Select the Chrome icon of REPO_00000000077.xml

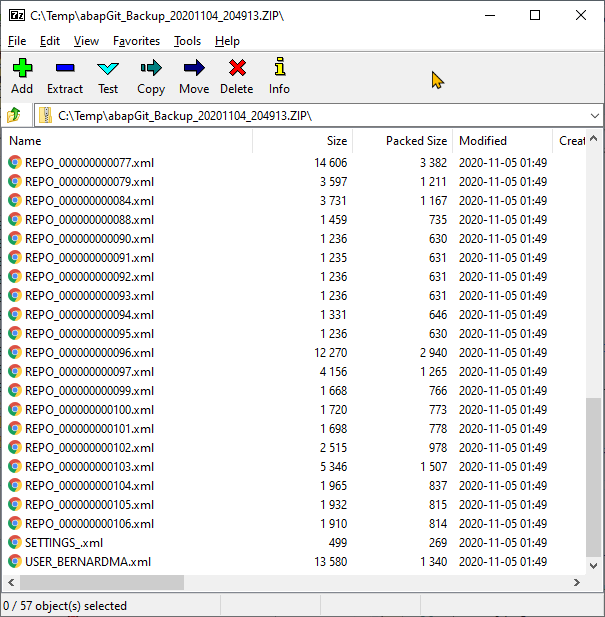(15, 163)
